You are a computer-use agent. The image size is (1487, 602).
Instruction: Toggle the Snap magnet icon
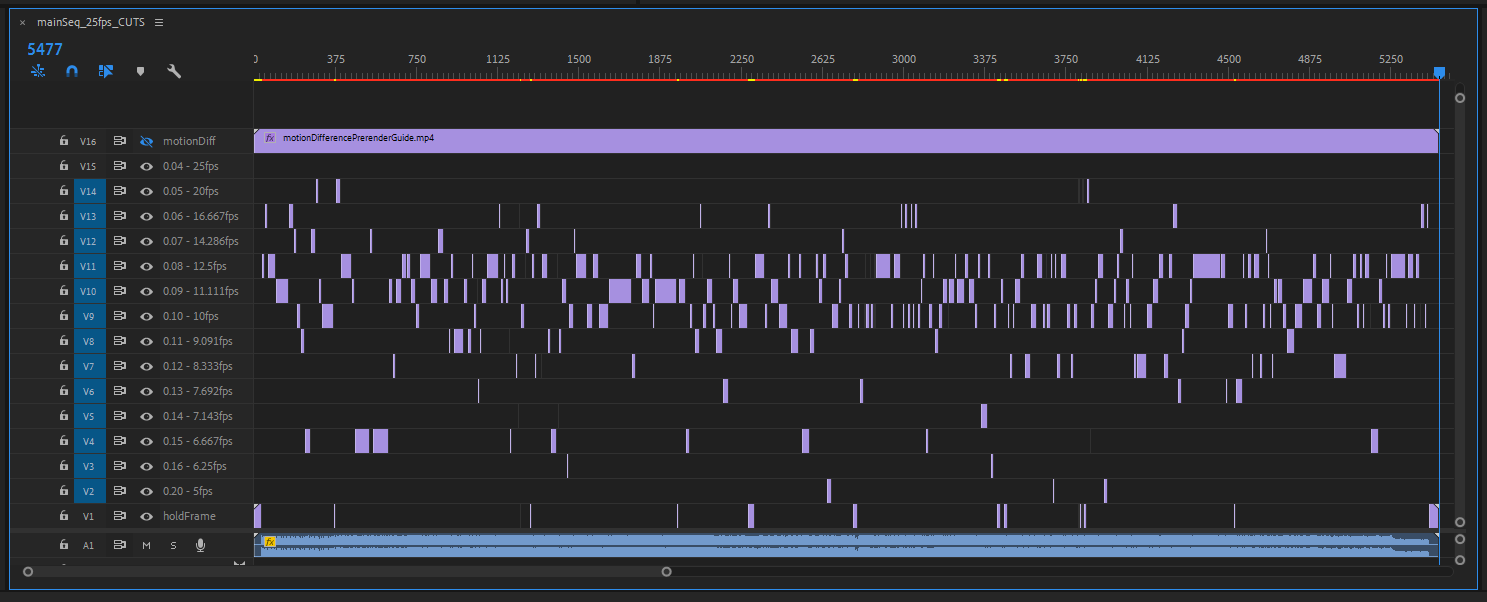pyautogui.click(x=72, y=71)
